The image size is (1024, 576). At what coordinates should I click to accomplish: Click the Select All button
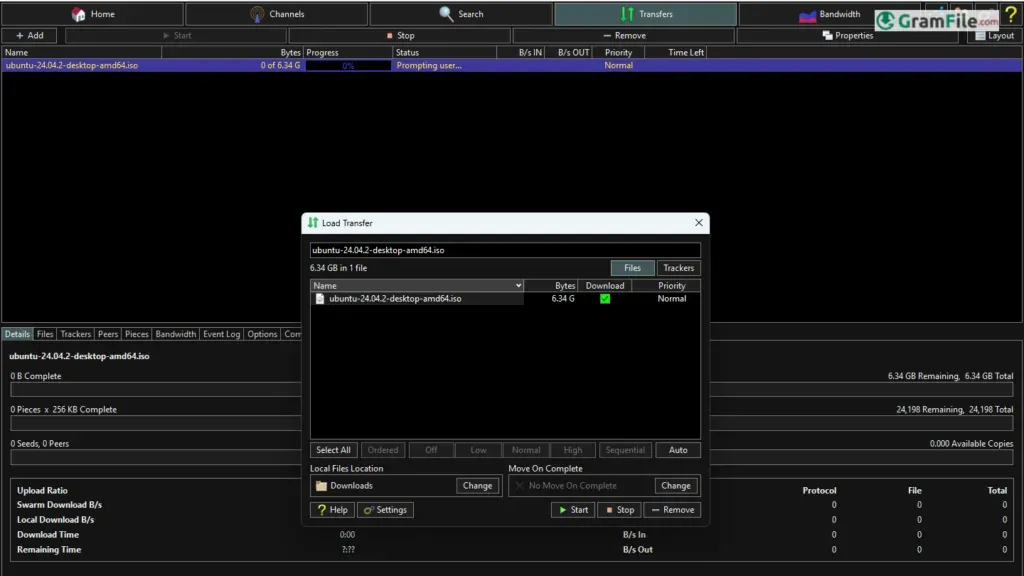[x=333, y=450]
